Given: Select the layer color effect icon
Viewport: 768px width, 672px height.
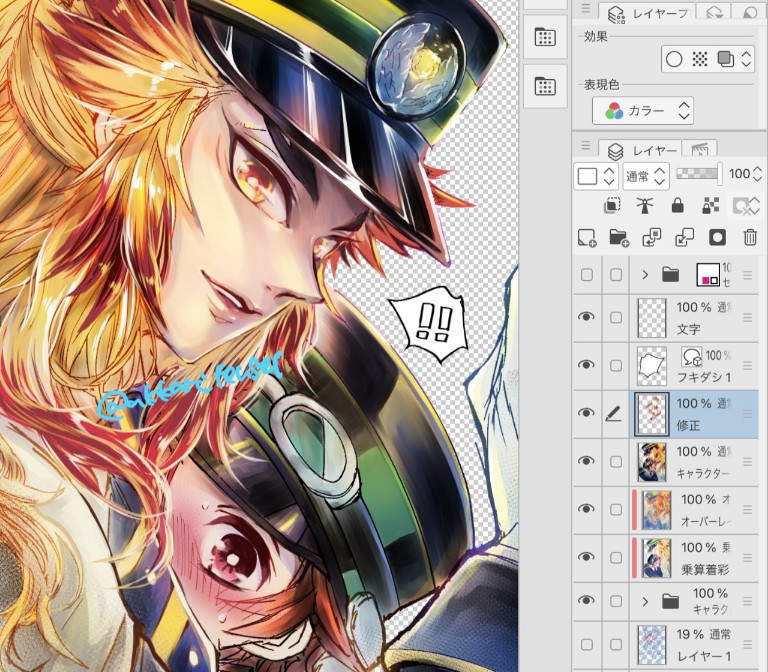Looking at the screenshot, I should tap(725, 59).
